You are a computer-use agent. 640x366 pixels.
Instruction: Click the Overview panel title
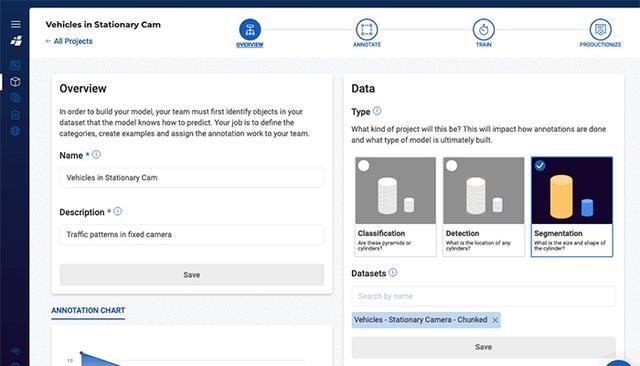[83, 89]
